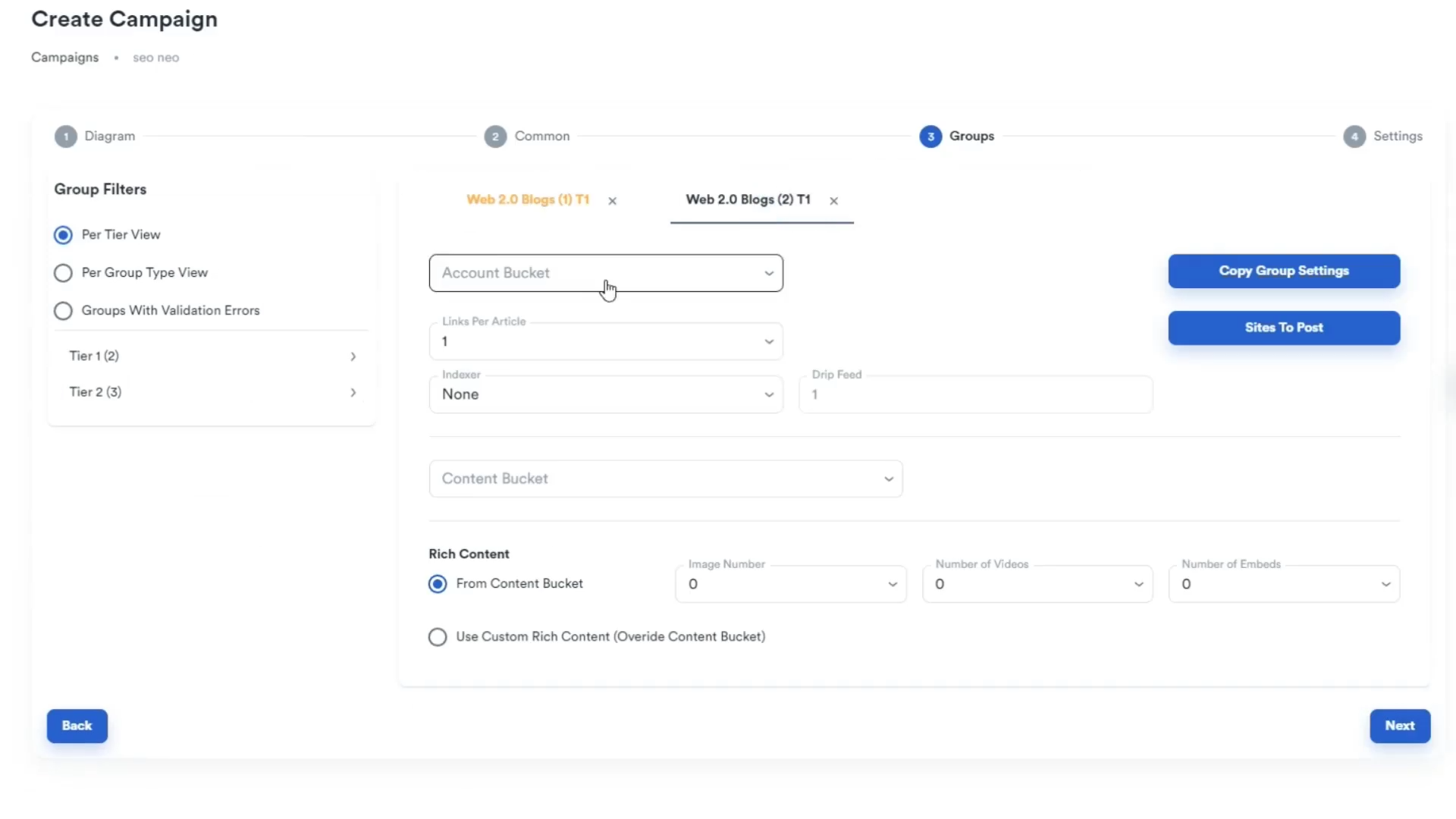1456x819 pixels.
Task: Switch to Web 2.0 Blogs (1) T1 tab
Action: click(528, 199)
